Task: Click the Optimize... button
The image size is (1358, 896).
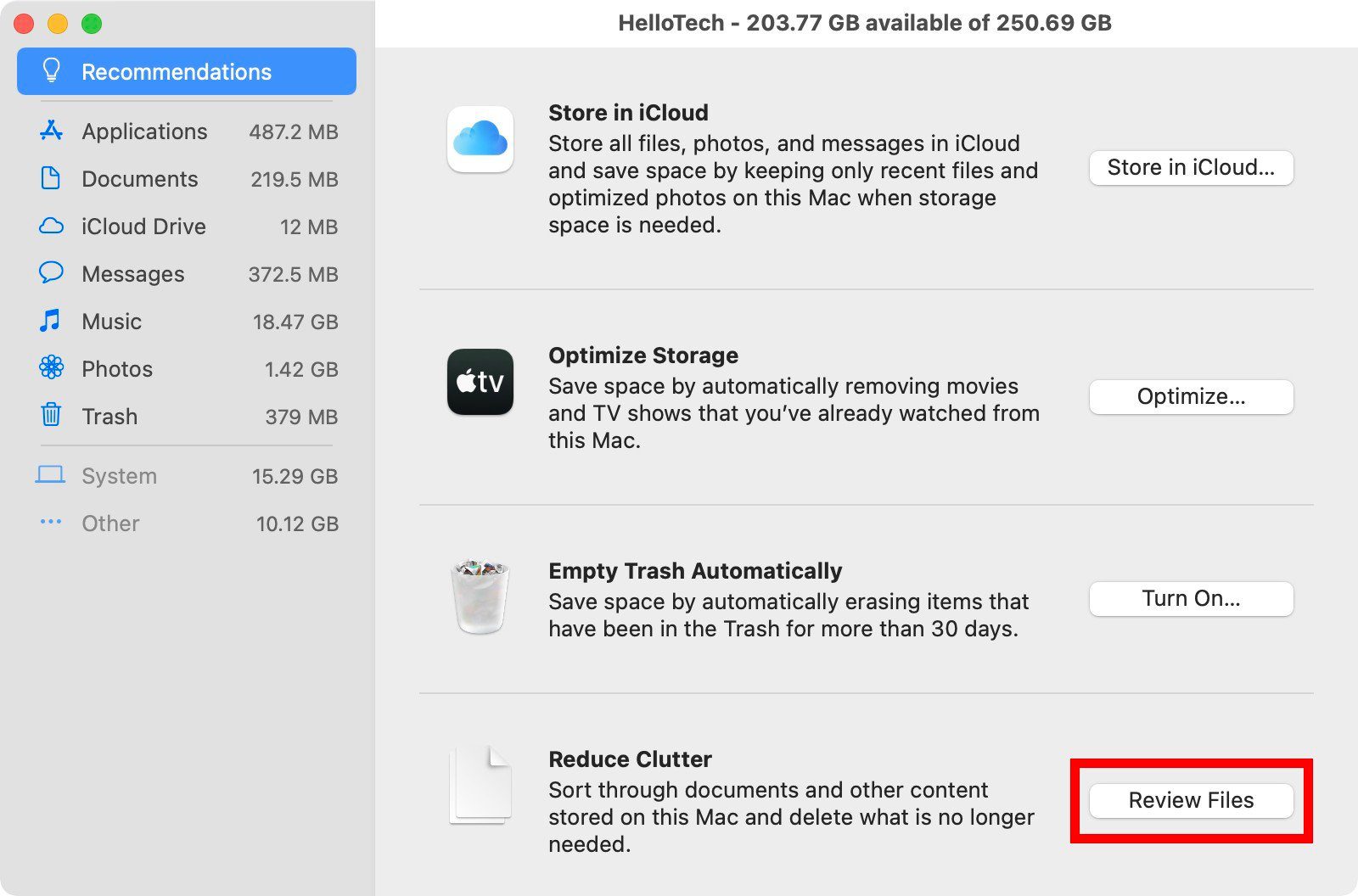Action: pyautogui.click(x=1192, y=397)
